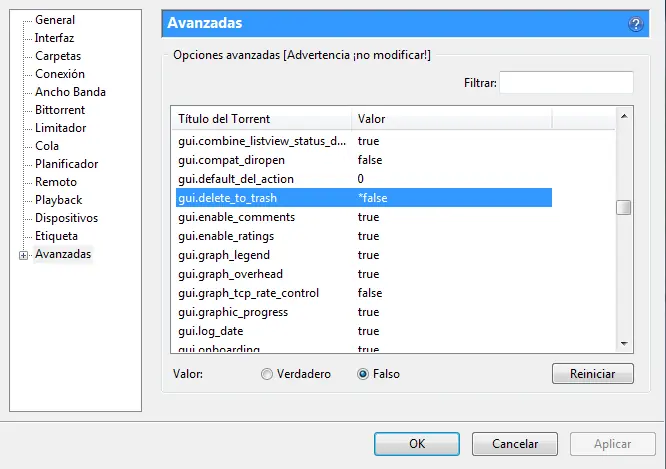The image size is (666, 469).
Task: Click the 0 value of gui.default_del_action
Action: pyautogui.click(x=361, y=179)
